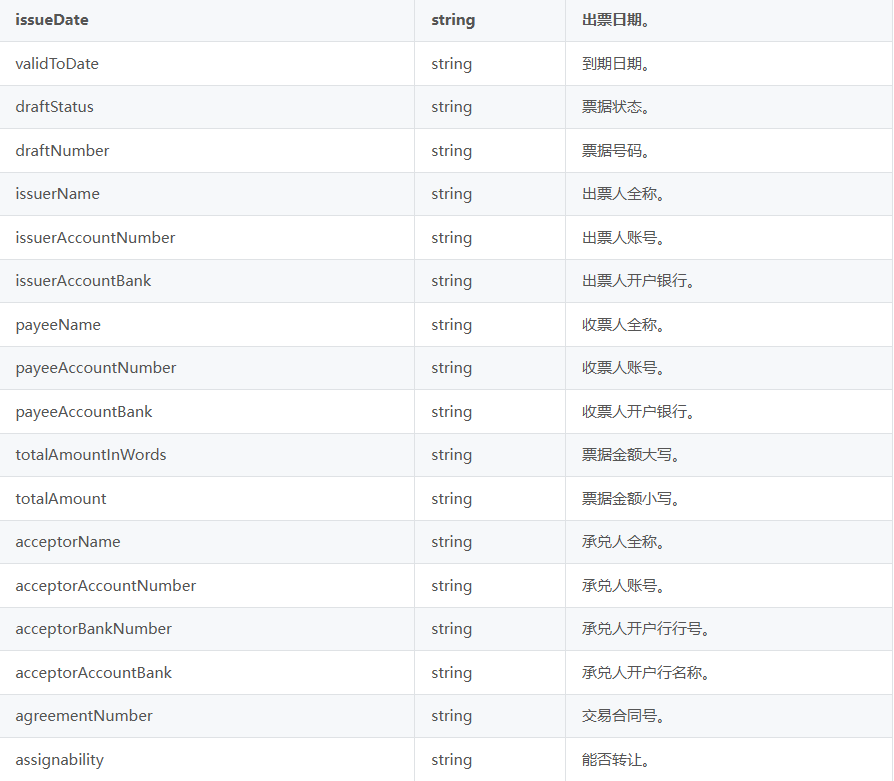894x781 pixels.
Task: Click the draftStatus parameter name
Action: (x=55, y=107)
